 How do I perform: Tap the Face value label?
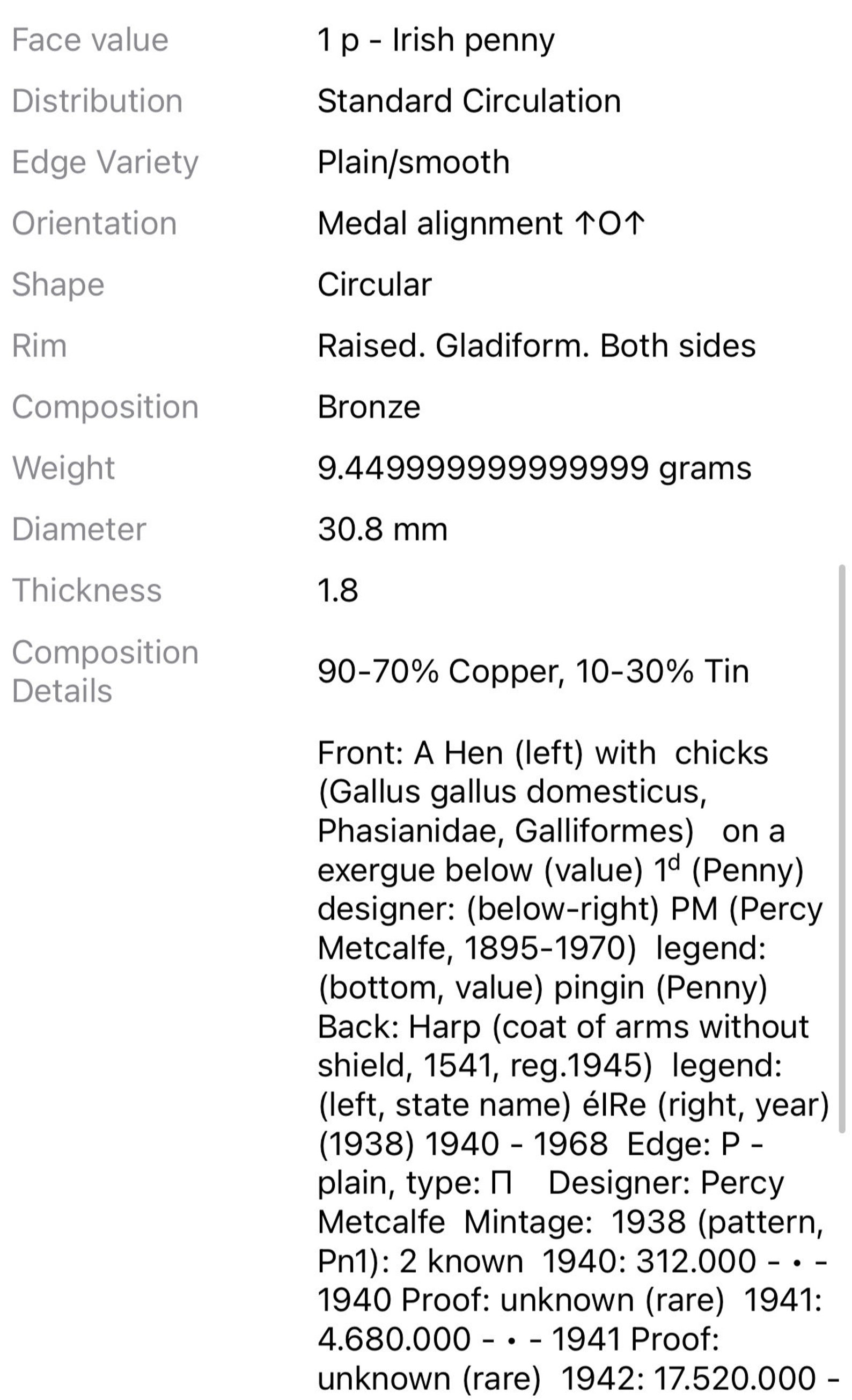click(90, 40)
